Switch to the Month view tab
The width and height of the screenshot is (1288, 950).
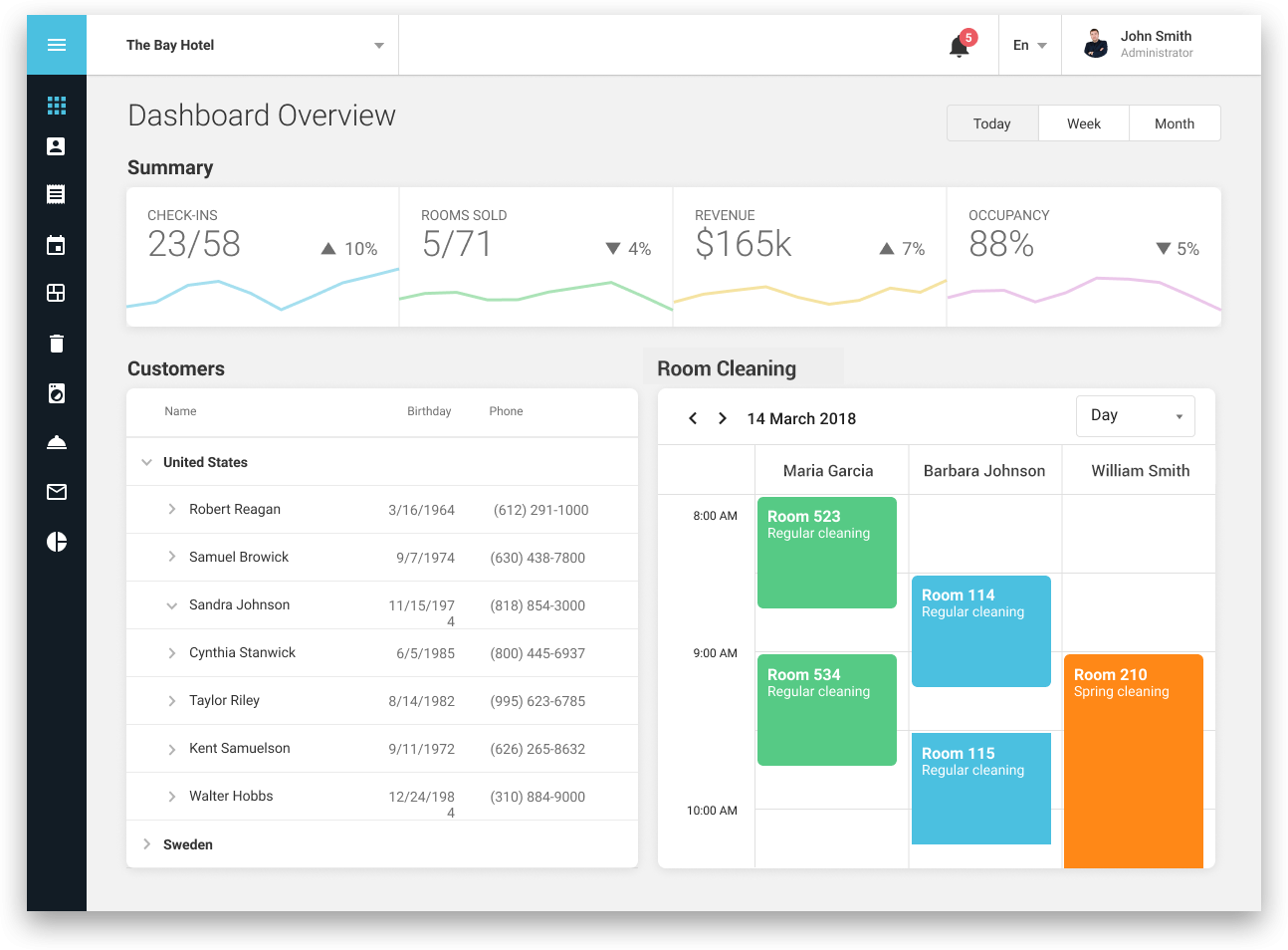(1175, 122)
